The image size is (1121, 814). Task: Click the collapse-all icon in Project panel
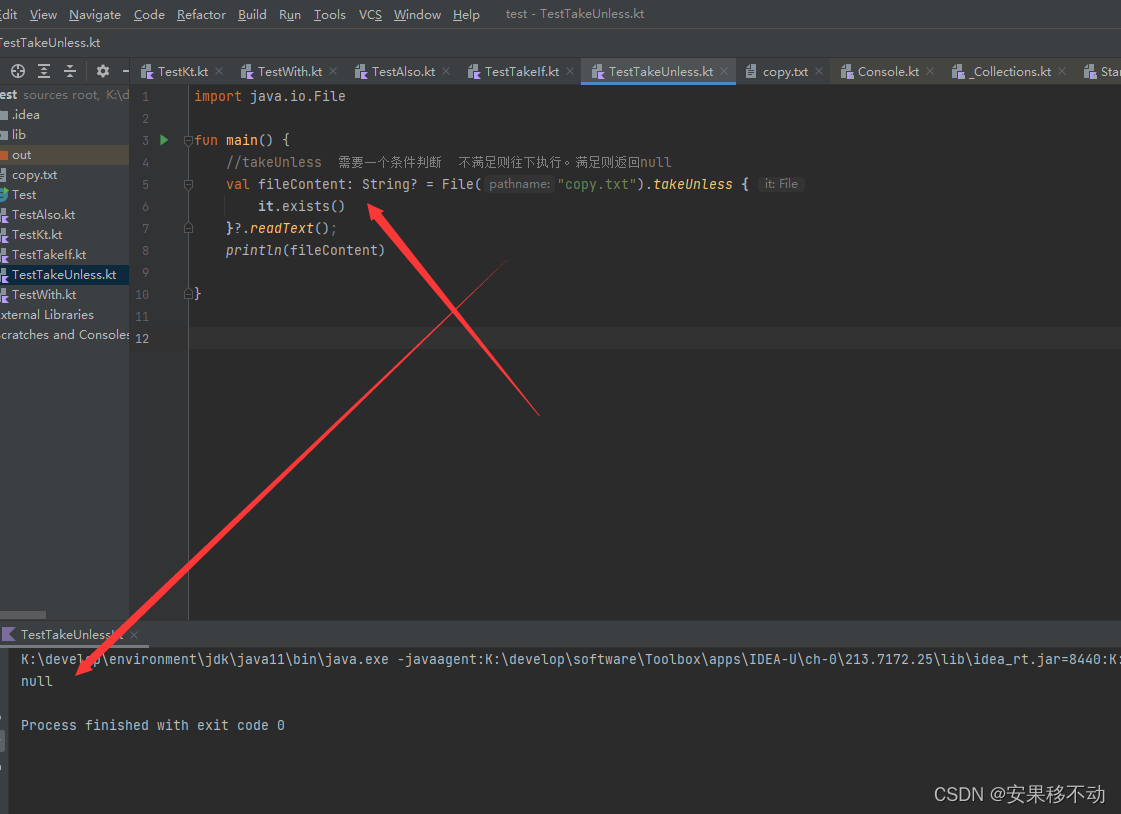(68, 71)
